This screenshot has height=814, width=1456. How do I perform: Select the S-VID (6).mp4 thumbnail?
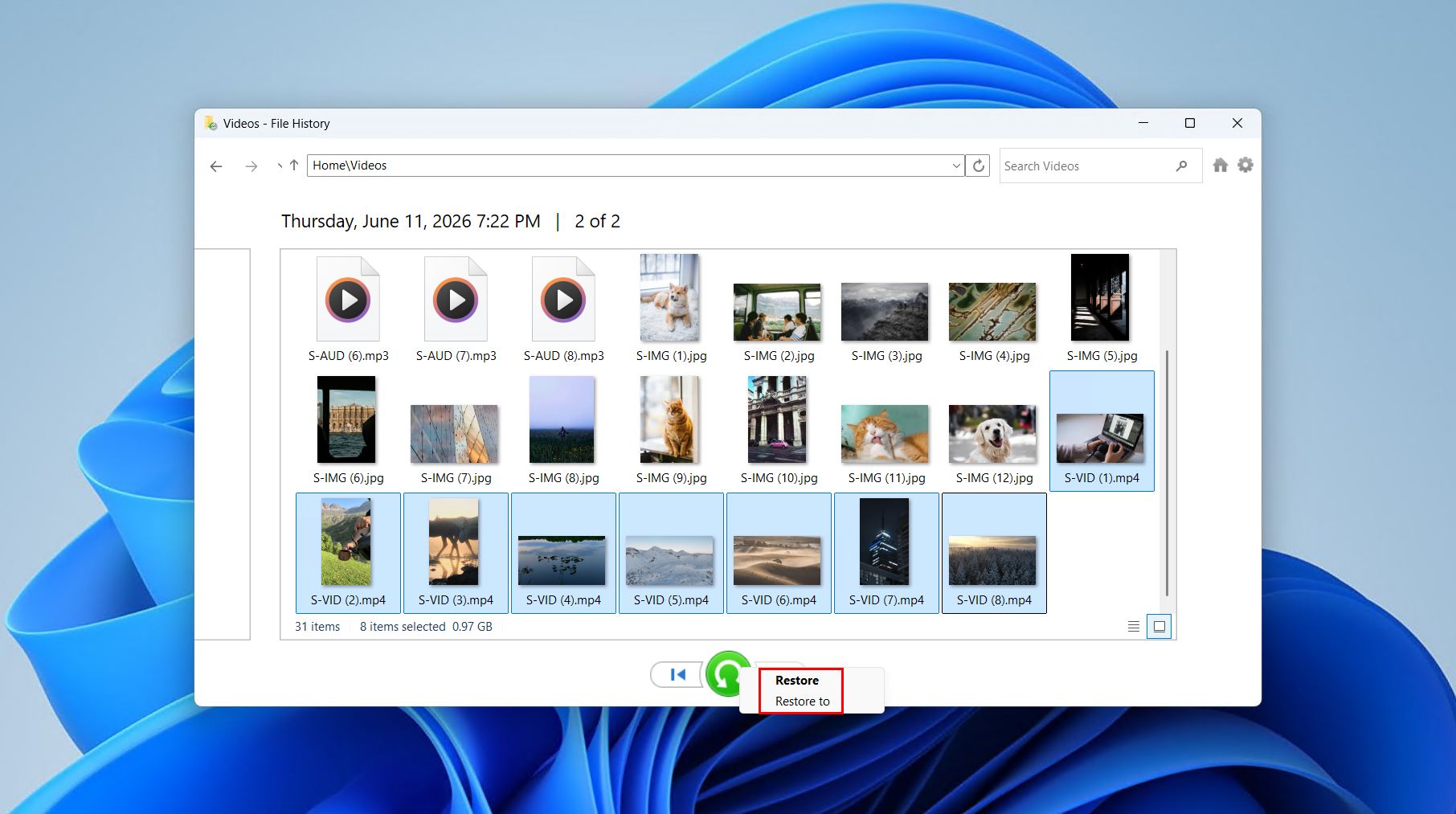(x=777, y=561)
